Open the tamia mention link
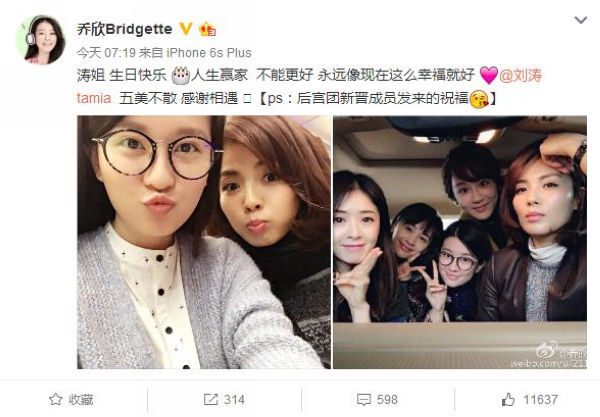 coord(94,99)
